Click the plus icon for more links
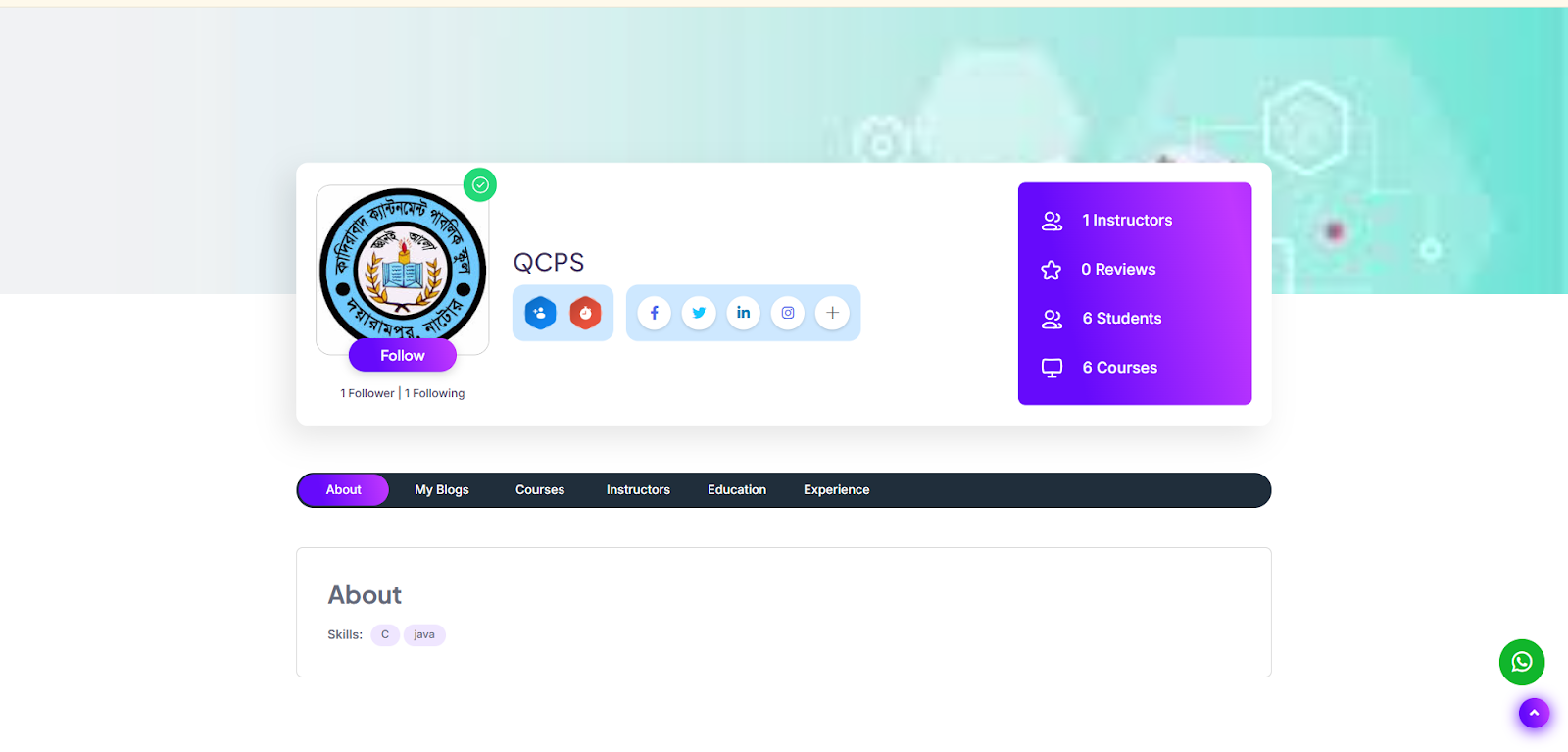The image size is (1568, 752). [832, 313]
